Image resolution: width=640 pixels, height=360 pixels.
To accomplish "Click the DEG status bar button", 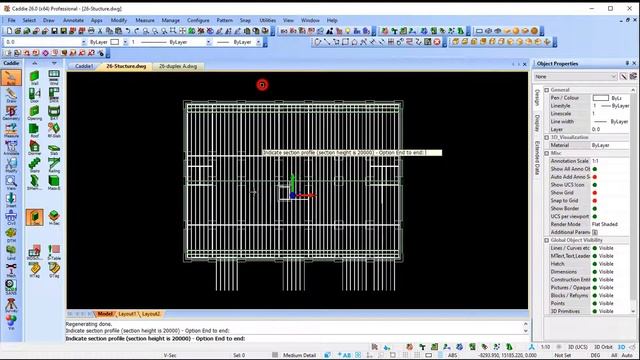I will pos(596,355).
